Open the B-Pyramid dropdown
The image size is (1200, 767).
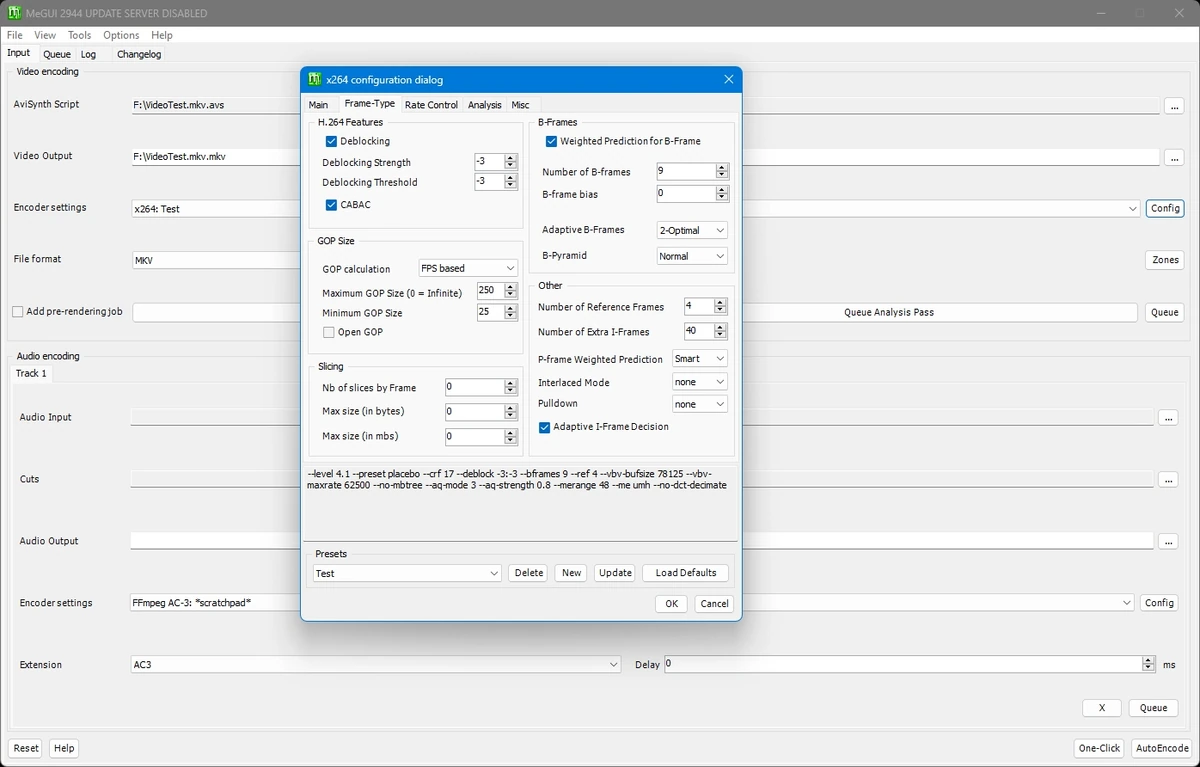pyautogui.click(x=692, y=256)
